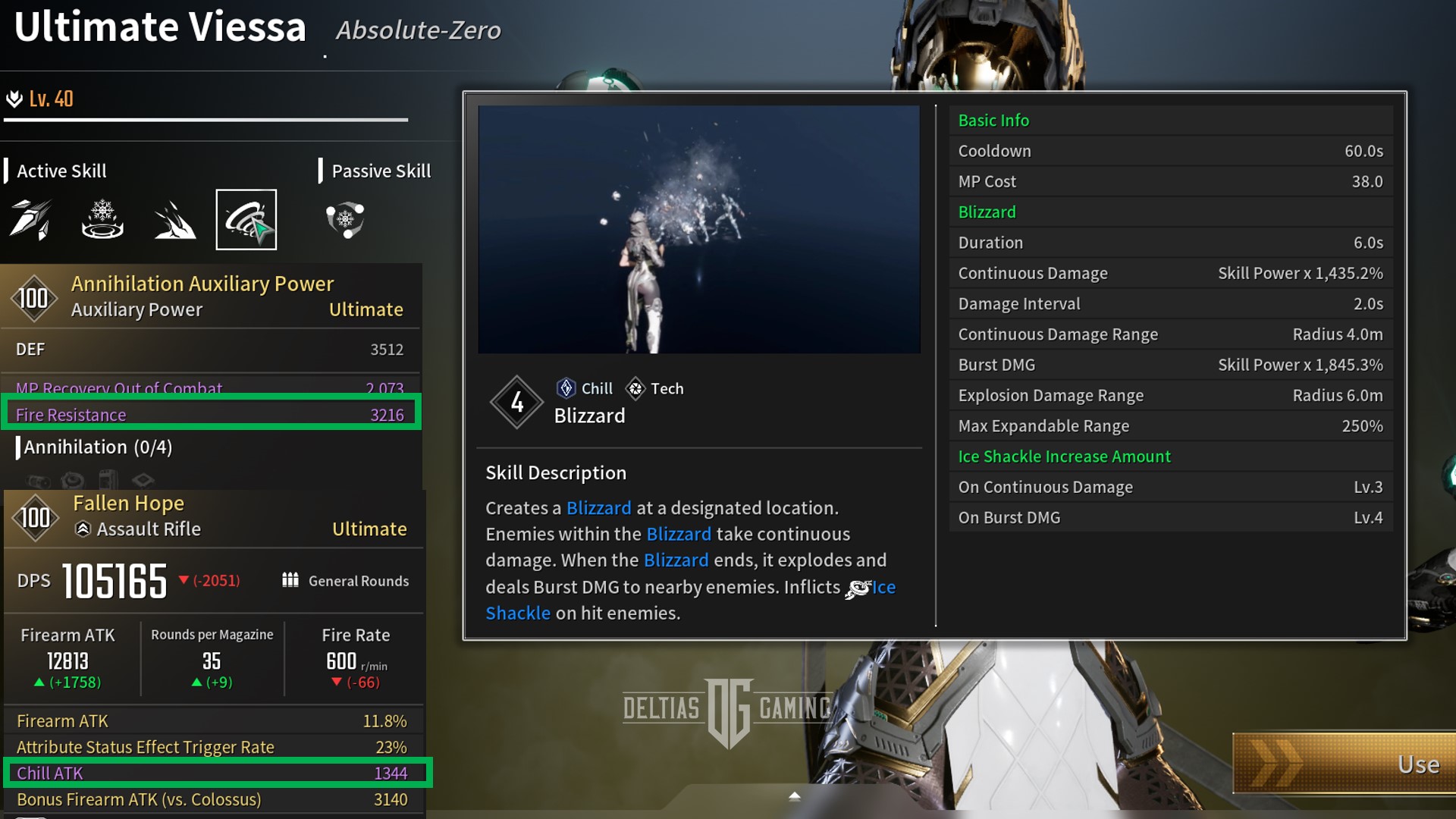The height and width of the screenshot is (819, 1456).
Task: Select the Annihilation Auxiliary Power icon
Action: (x=32, y=294)
